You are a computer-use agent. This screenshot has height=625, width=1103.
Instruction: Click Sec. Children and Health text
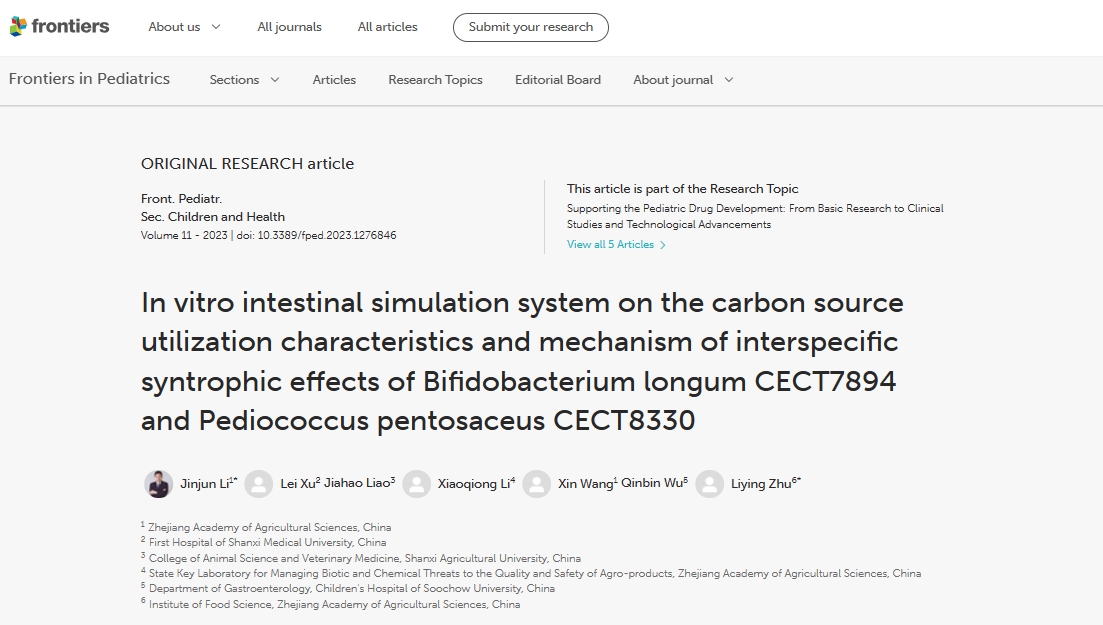pyautogui.click(x=212, y=217)
